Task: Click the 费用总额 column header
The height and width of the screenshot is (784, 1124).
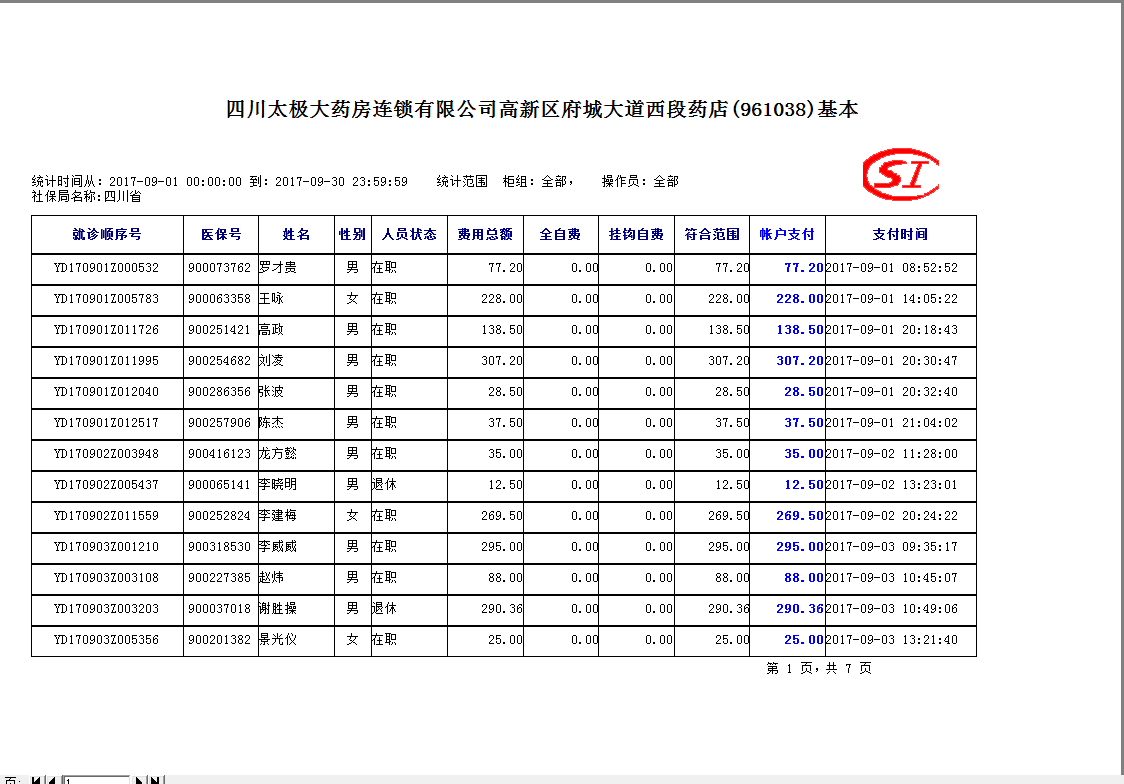Action: coord(485,234)
